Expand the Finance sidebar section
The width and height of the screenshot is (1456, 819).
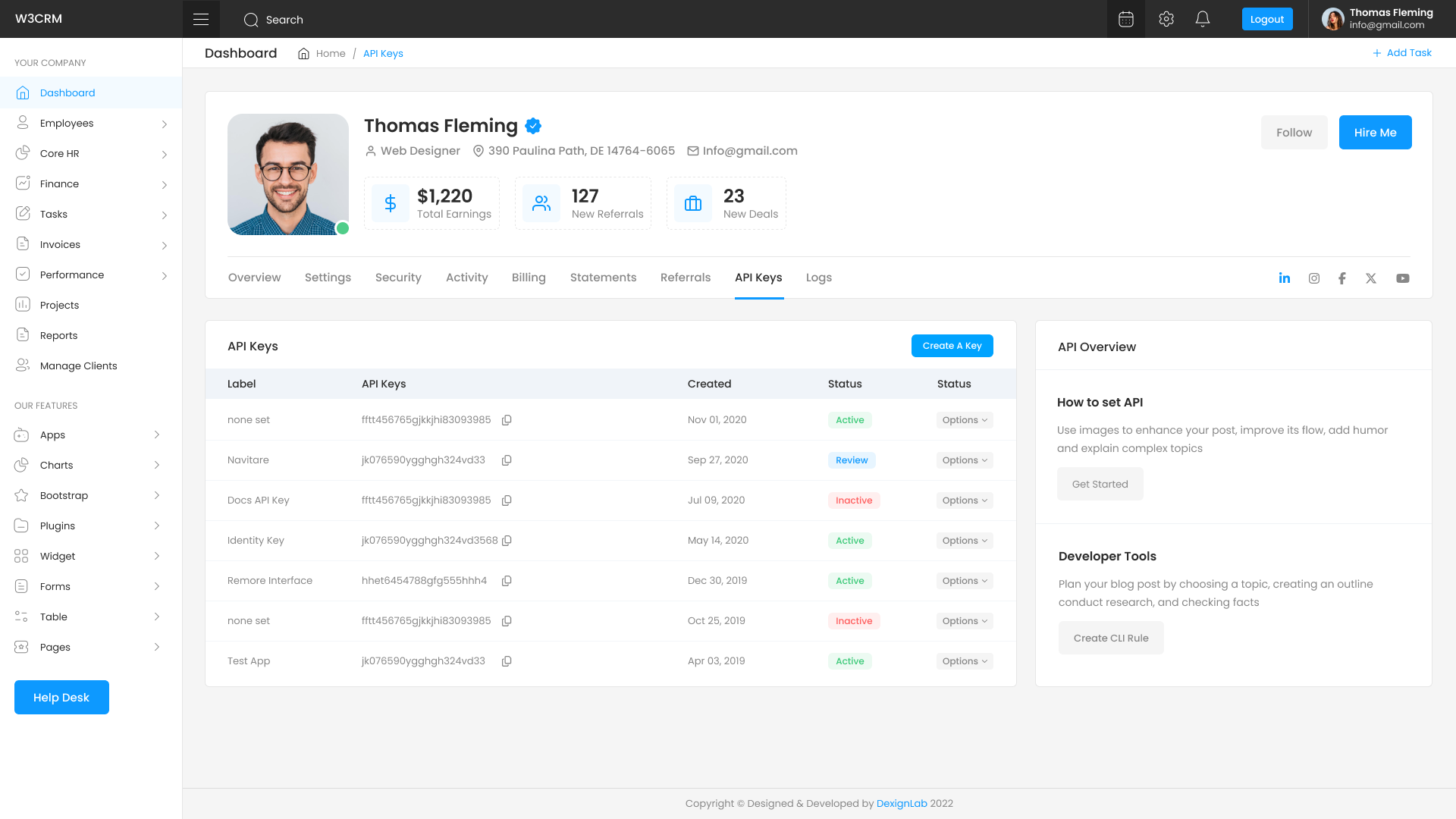point(59,184)
